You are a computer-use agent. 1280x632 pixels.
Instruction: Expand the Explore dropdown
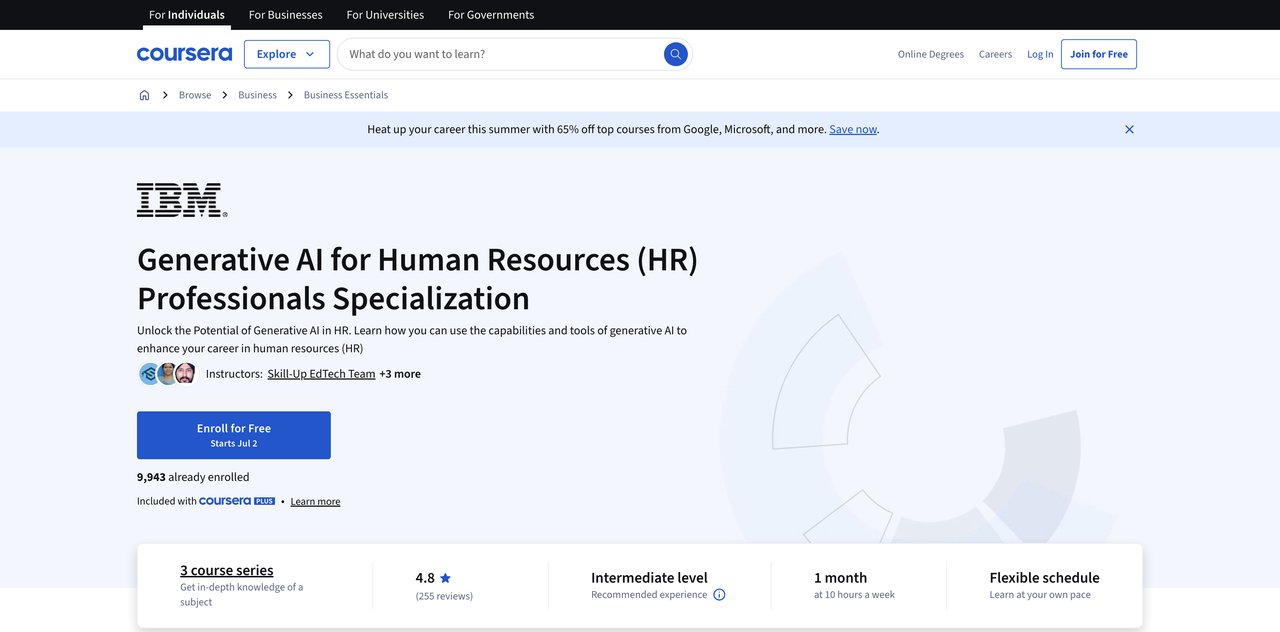pos(286,54)
